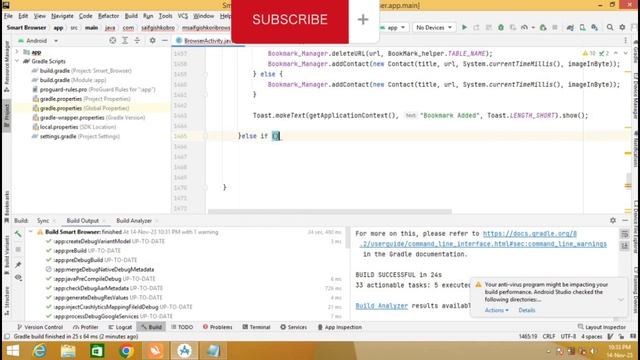Image resolution: width=640 pixels, height=360 pixels.
Task: Click scroll to end icon in build console
Action: click(624, 246)
